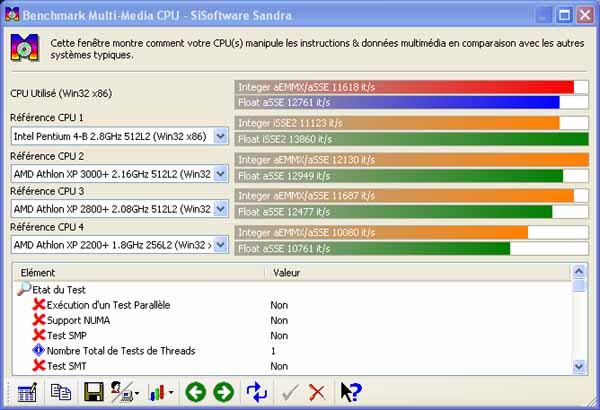
Task: Open Référence CPU 2 dropdown arrow
Action: [x=220, y=174]
